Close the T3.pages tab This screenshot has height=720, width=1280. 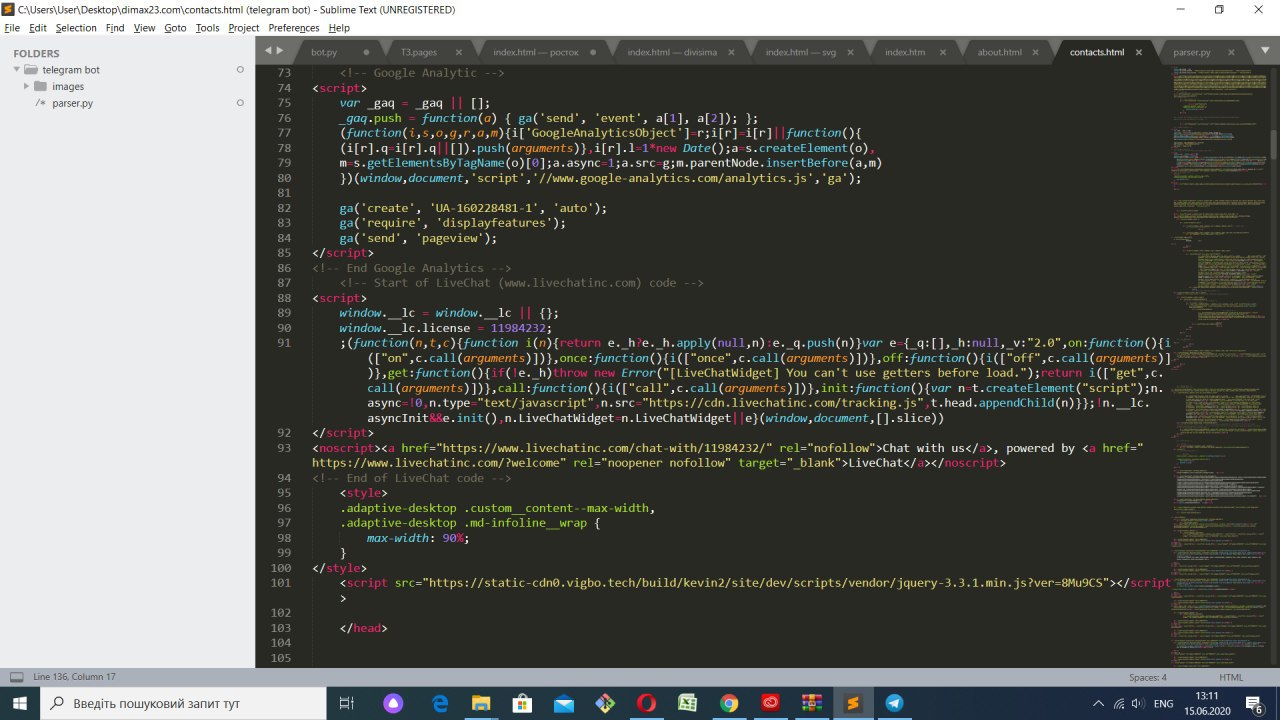459,52
